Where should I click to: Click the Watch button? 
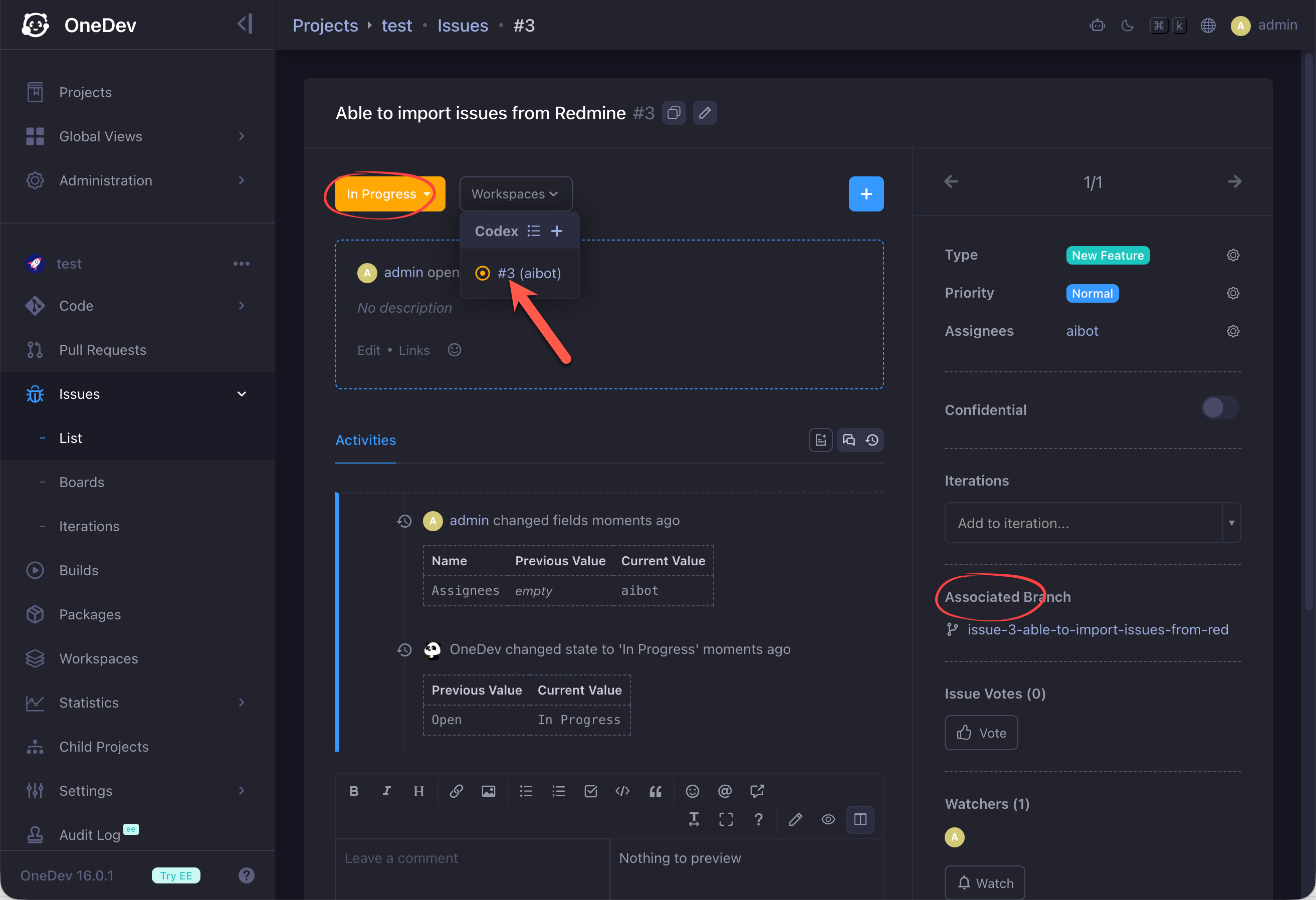(x=984, y=882)
